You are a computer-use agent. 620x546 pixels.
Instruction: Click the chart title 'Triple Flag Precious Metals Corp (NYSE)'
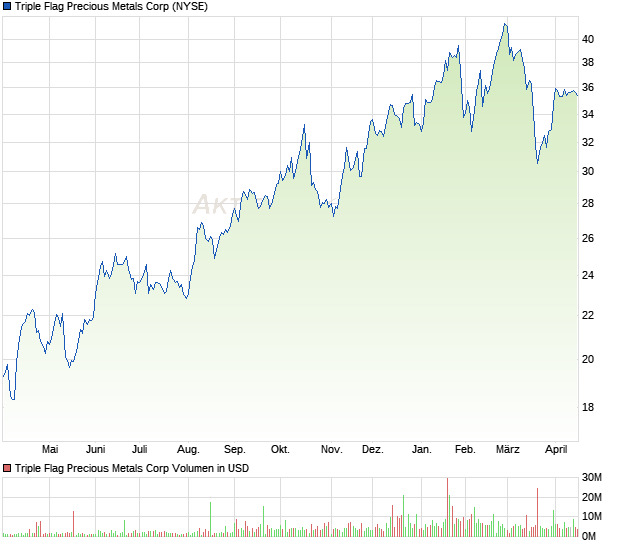[112, 6]
